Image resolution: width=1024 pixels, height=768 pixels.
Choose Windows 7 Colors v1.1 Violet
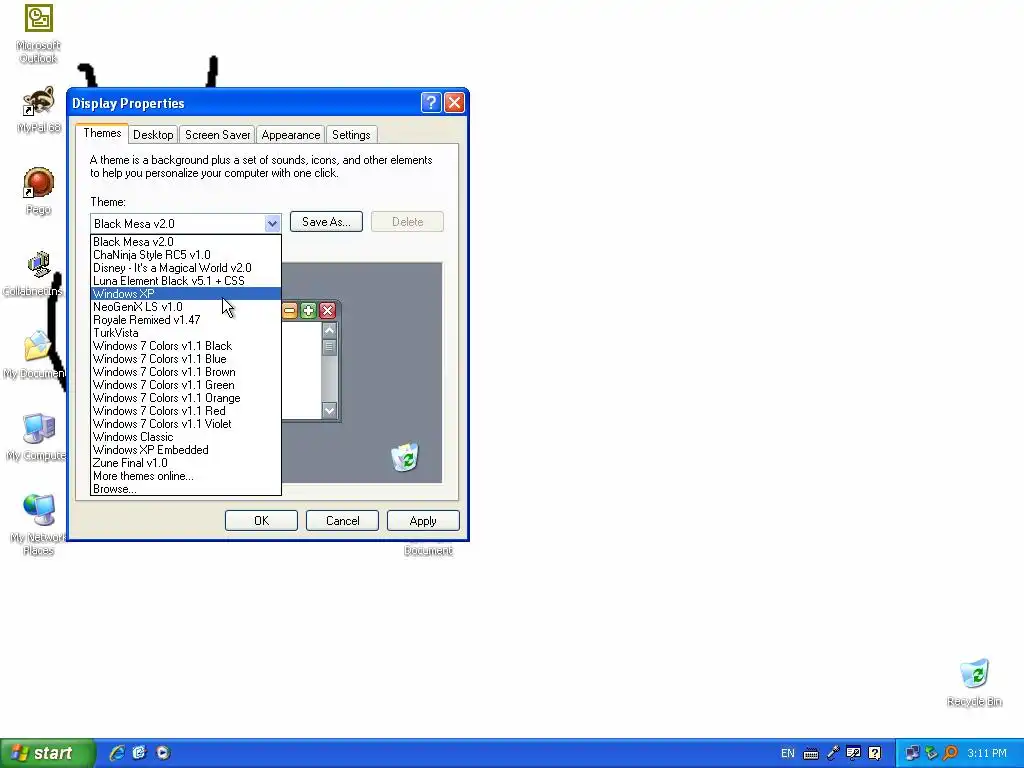[x=185, y=424]
